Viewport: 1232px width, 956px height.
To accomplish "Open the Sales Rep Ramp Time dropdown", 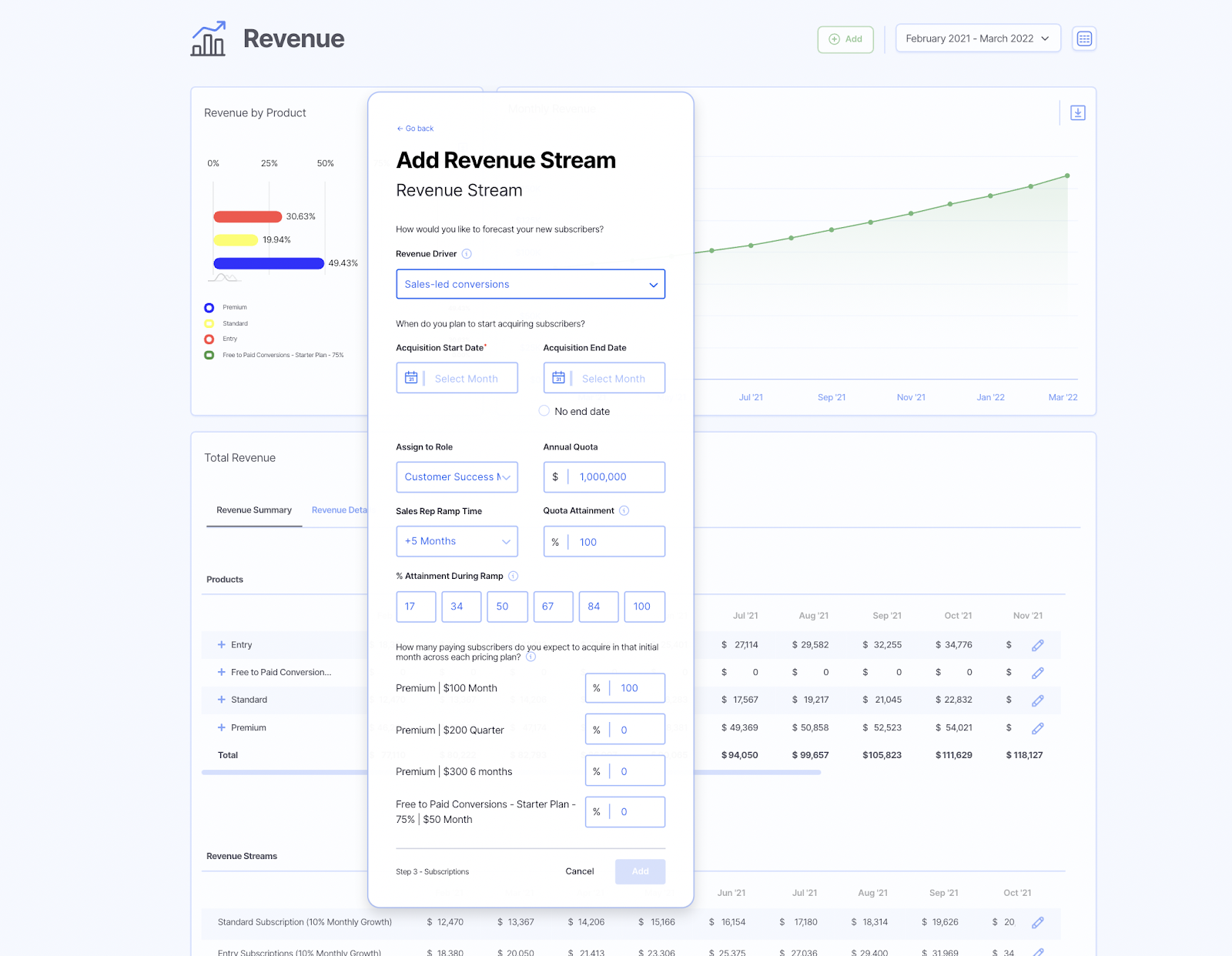I will pyautogui.click(x=457, y=541).
